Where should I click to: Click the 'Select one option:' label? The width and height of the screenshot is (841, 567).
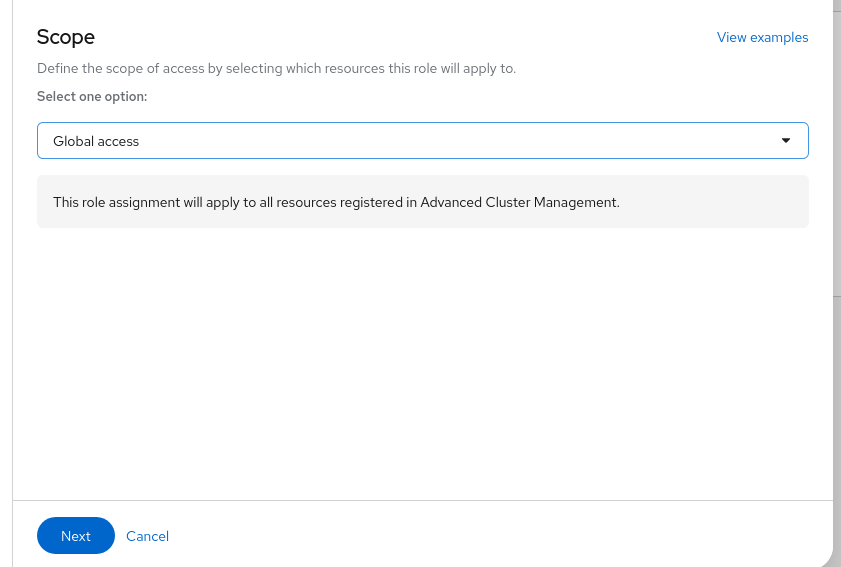(92, 96)
